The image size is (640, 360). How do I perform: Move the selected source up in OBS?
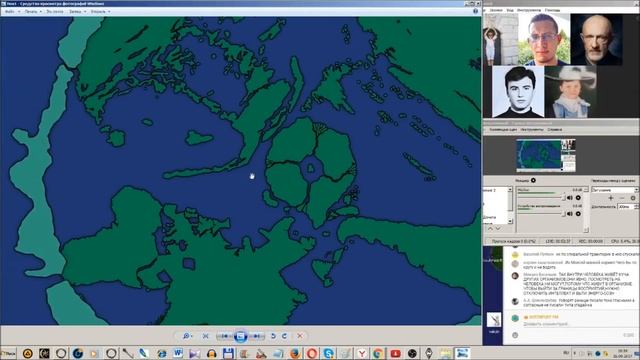point(490,229)
